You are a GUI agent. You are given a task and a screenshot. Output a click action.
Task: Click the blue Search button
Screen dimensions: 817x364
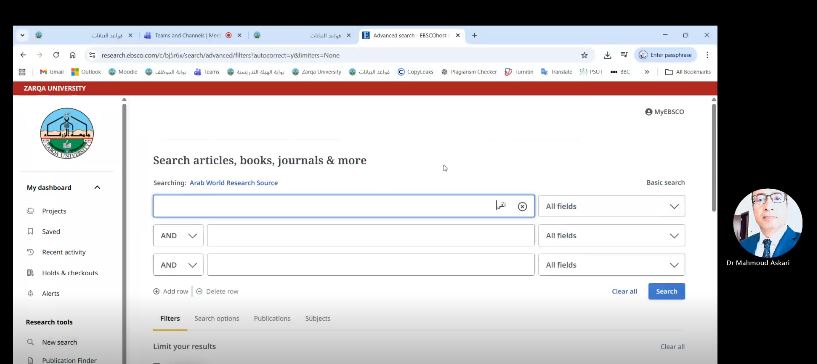pos(666,291)
